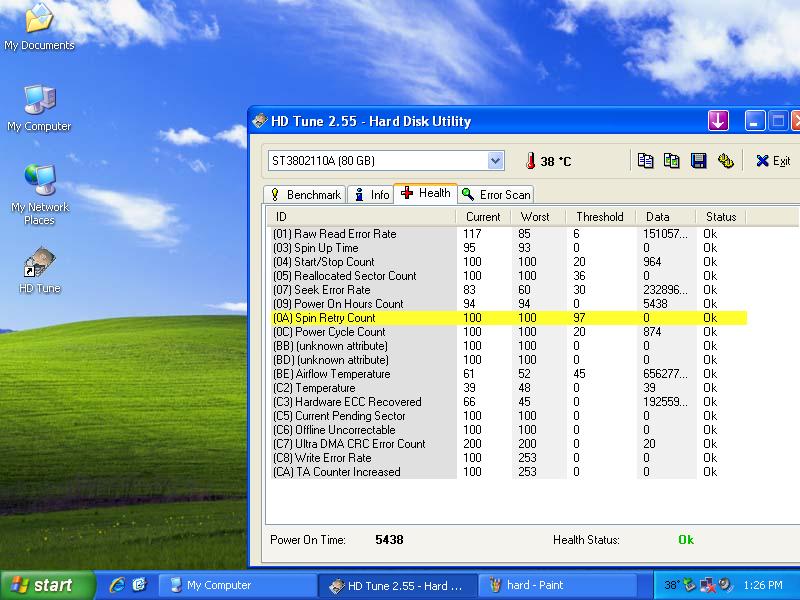Click the purple down-arrow title bar button
The image size is (800, 600).
(x=718, y=121)
